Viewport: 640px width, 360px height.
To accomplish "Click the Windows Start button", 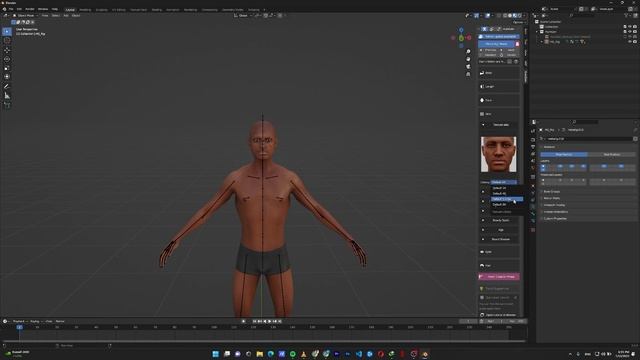I will (216, 354).
